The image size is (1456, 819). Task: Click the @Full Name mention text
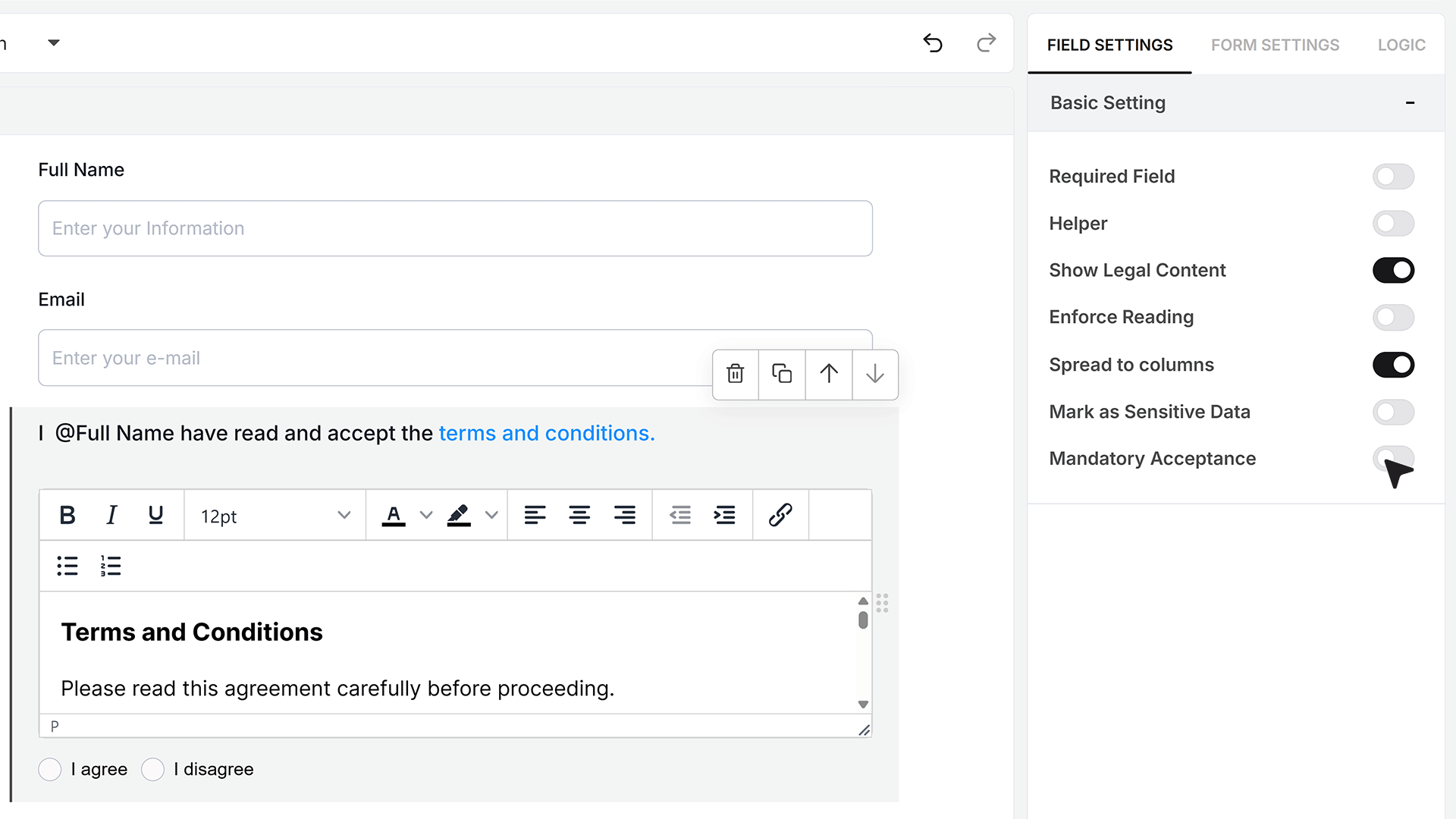(115, 433)
